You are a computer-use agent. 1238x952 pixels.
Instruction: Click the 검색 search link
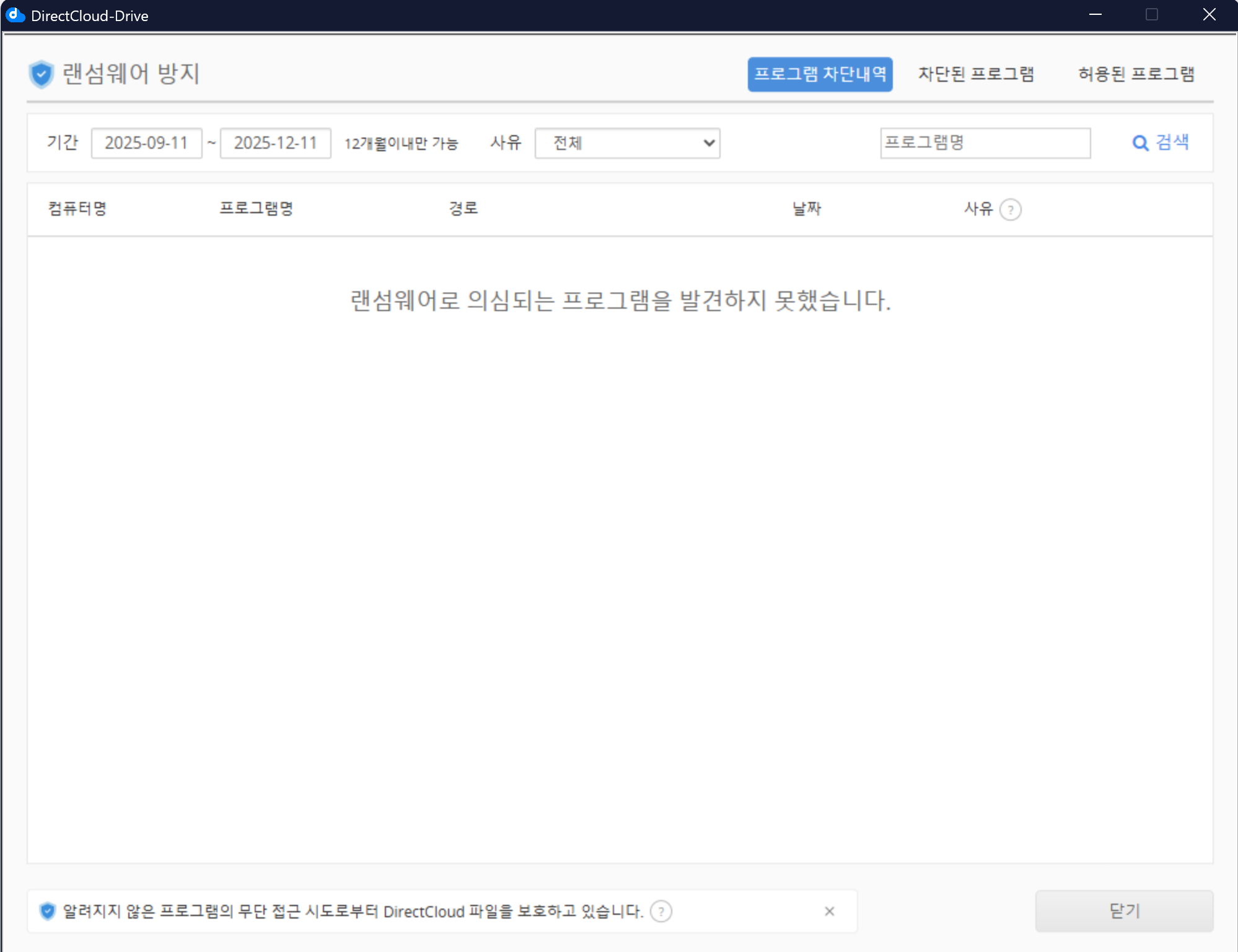pos(1172,143)
